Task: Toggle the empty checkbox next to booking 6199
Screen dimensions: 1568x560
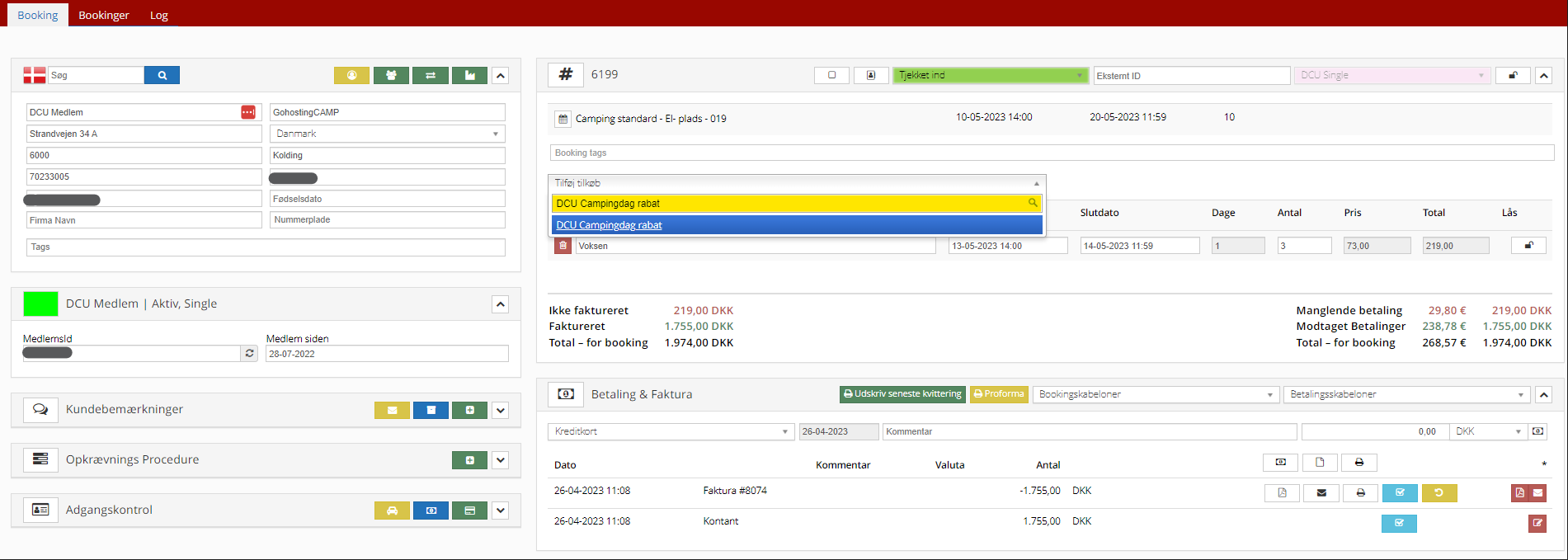Action: (x=831, y=75)
